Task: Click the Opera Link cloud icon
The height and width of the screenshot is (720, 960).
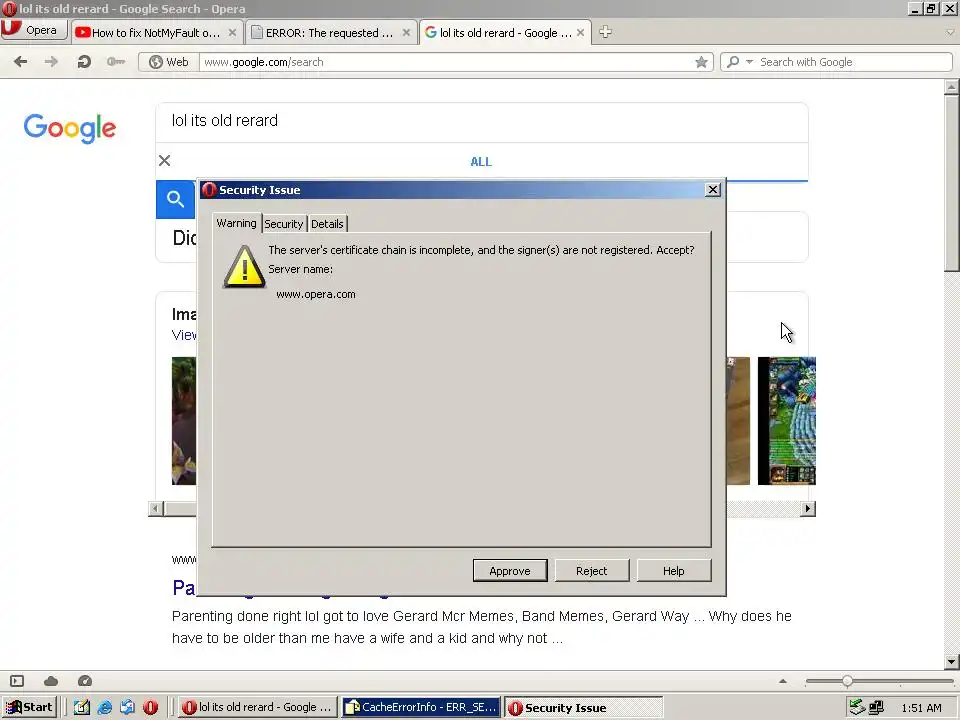Action: (x=51, y=681)
